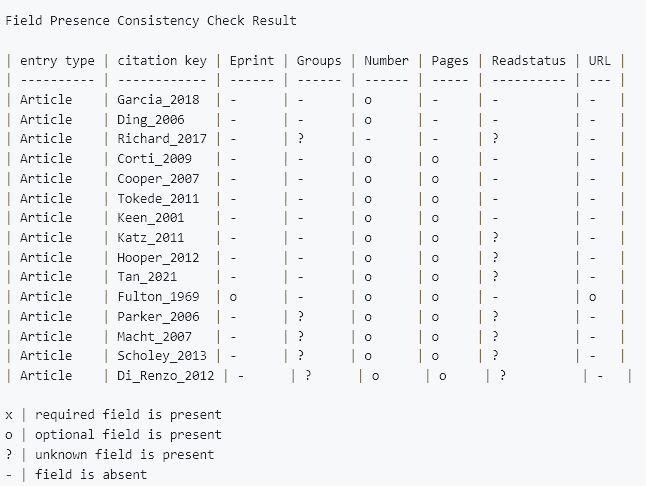Select Corti_2009 Pages 'o' marker
646x486 pixels.
tap(435, 159)
